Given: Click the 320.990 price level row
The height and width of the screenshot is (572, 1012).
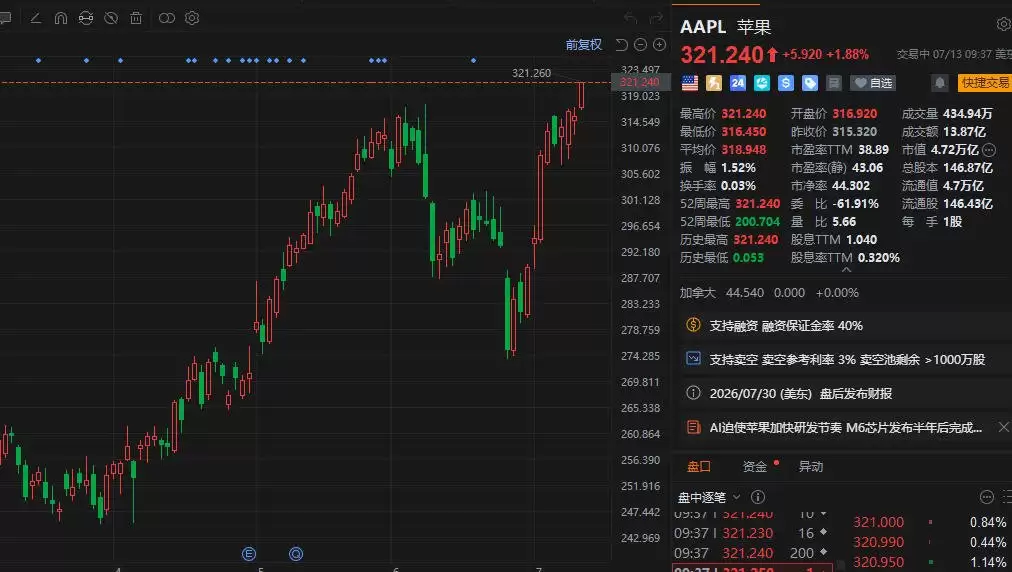Looking at the screenshot, I should click(x=929, y=542).
